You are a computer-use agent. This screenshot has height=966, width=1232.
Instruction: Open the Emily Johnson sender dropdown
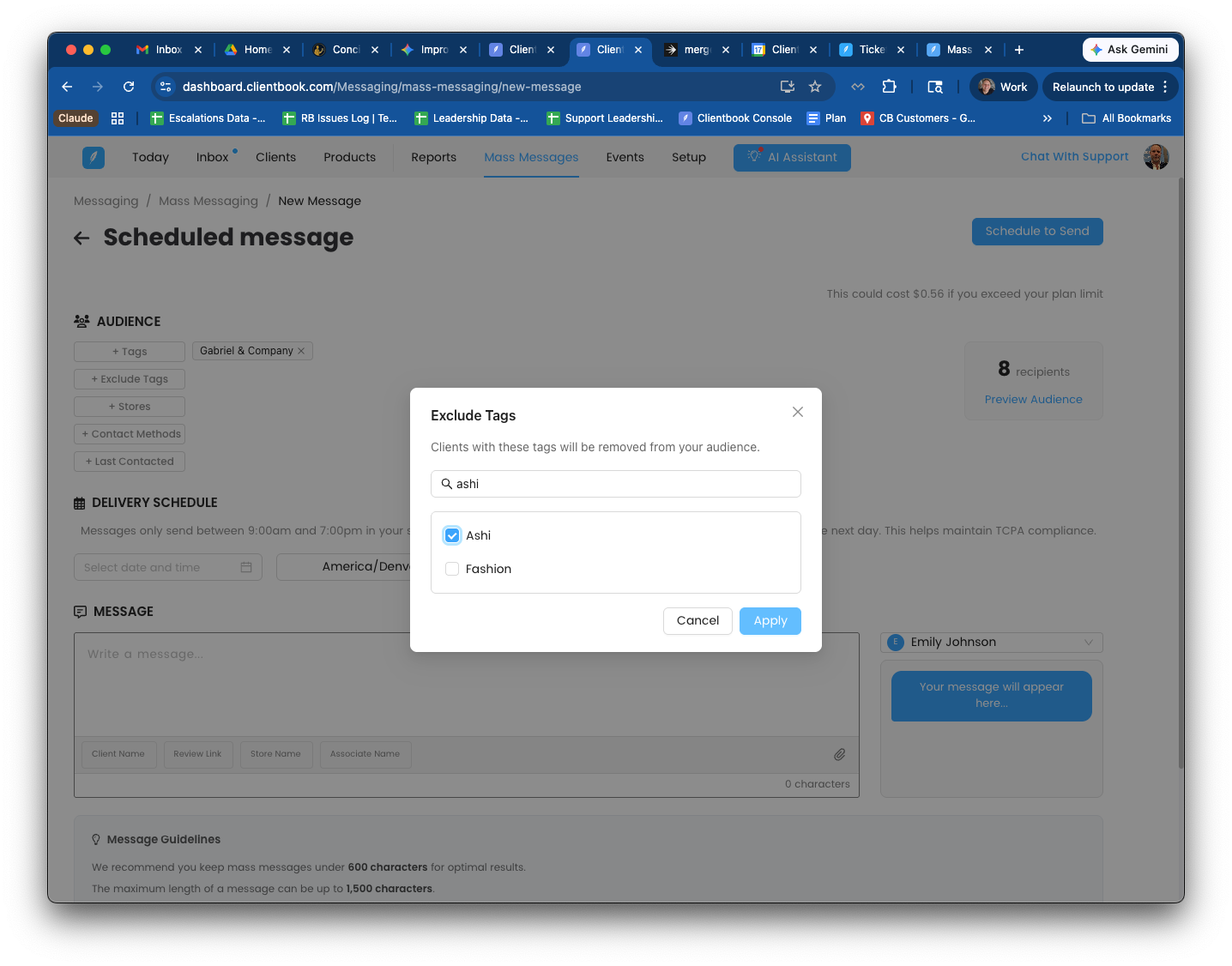pyautogui.click(x=991, y=642)
